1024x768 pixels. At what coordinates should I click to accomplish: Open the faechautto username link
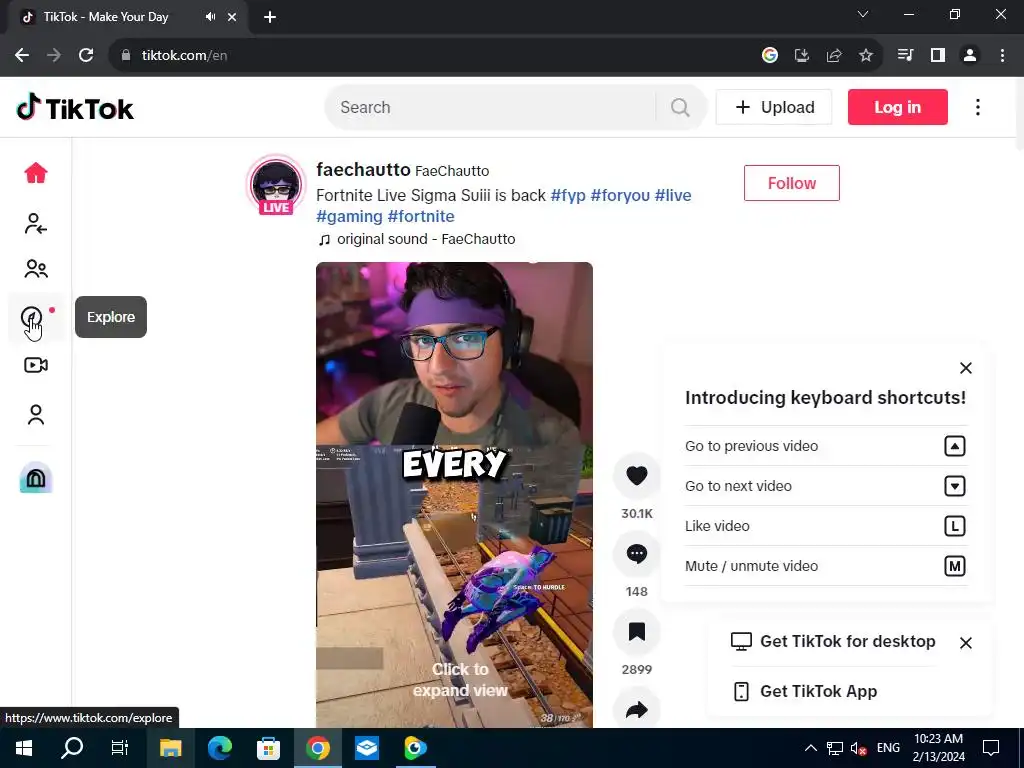click(363, 170)
